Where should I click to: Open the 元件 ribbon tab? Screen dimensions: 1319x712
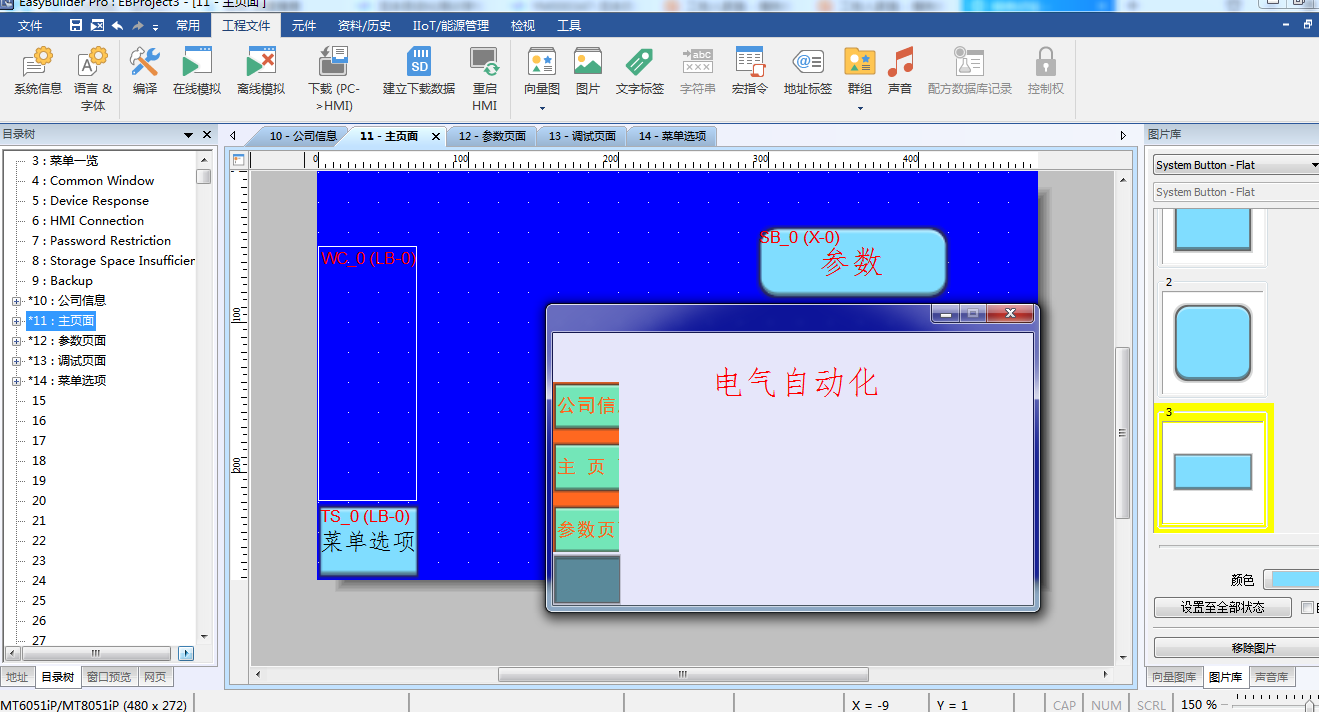point(304,25)
